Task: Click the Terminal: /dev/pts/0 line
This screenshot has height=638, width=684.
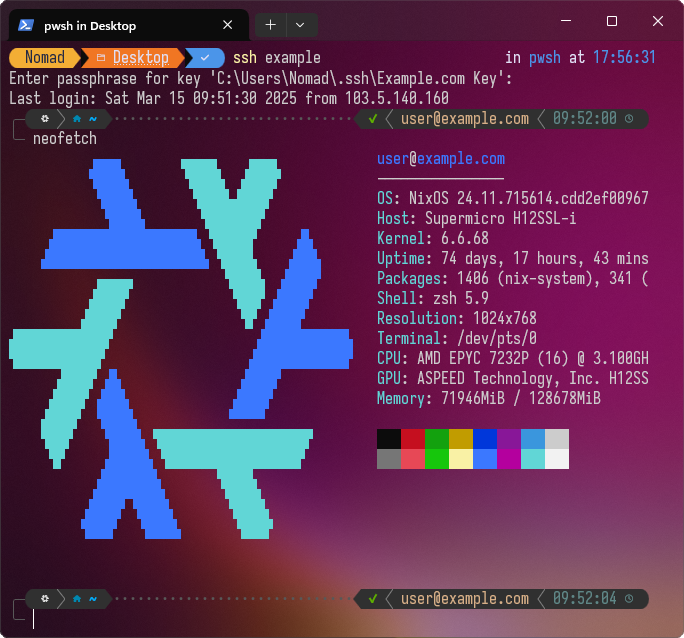Action: coord(457,338)
